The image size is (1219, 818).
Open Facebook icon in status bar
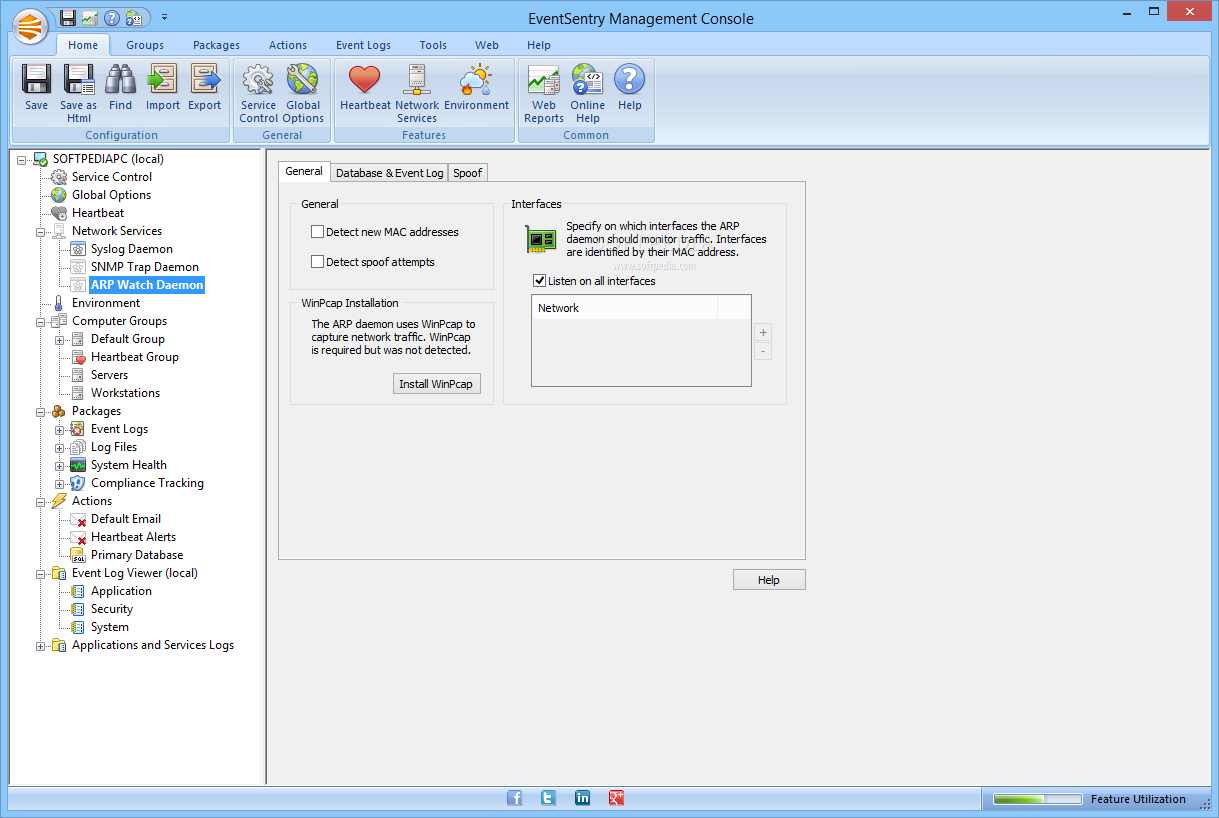coord(515,798)
